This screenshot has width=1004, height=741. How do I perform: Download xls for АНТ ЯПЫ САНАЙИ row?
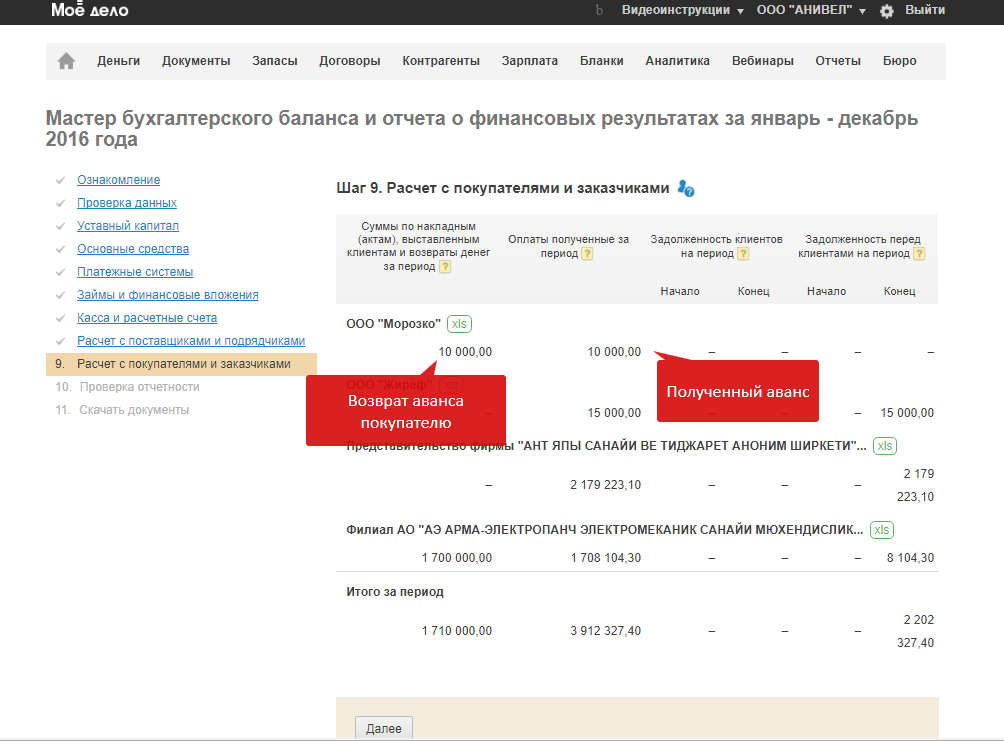pyautogui.click(x=884, y=446)
